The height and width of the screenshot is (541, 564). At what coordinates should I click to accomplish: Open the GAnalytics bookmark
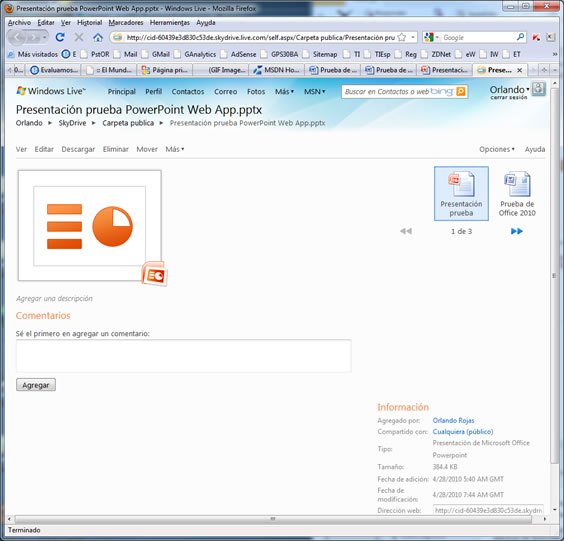[x=195, y=54]
